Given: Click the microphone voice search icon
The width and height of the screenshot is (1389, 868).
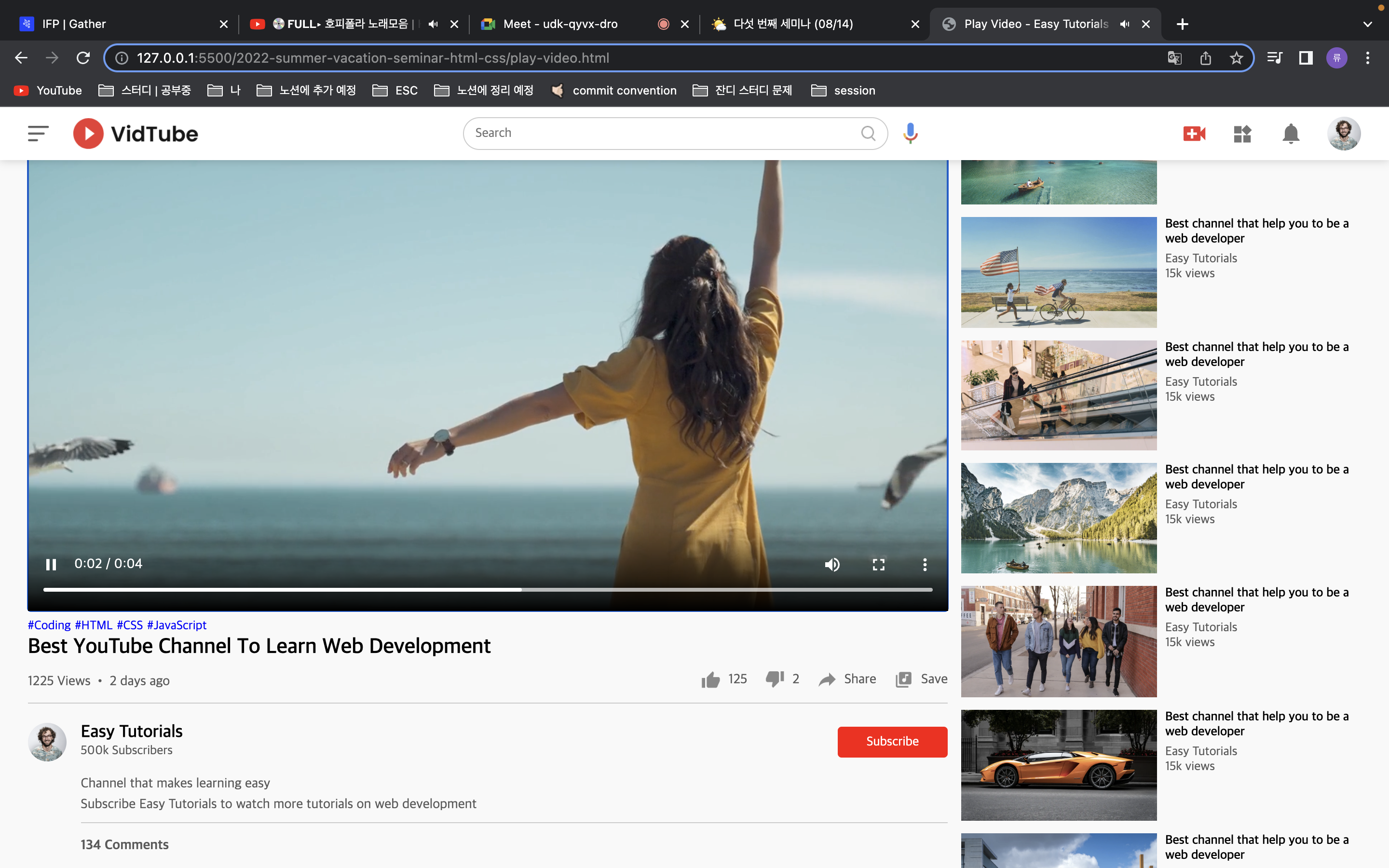Looking at the screenshot, I should click(x=910, y=133).
